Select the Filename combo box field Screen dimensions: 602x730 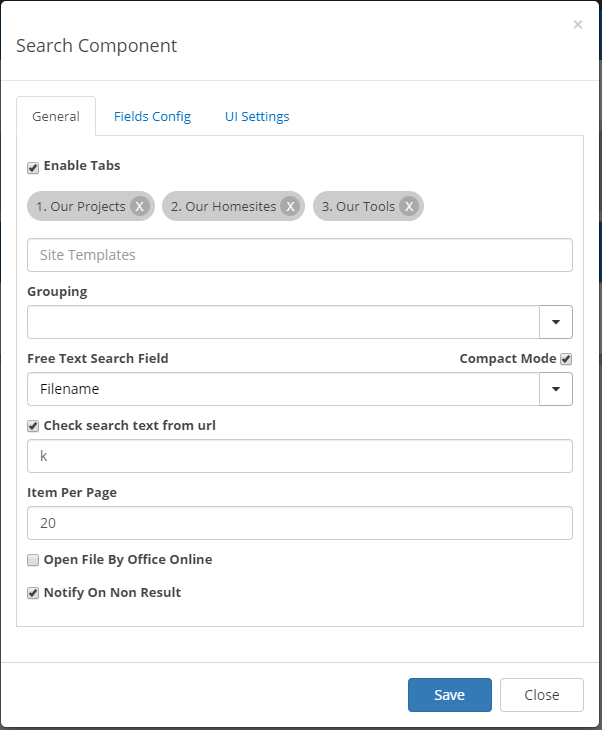pyautogui.click(x=284, y=389)
